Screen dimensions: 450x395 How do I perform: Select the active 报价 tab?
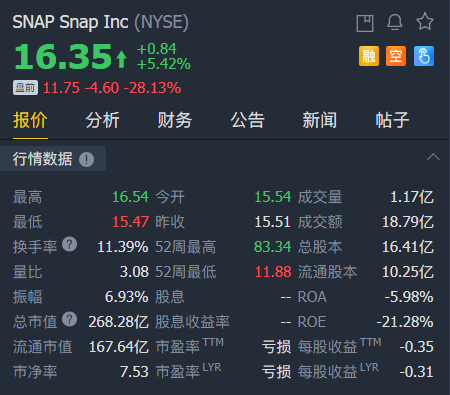click(x=30, y=120)
